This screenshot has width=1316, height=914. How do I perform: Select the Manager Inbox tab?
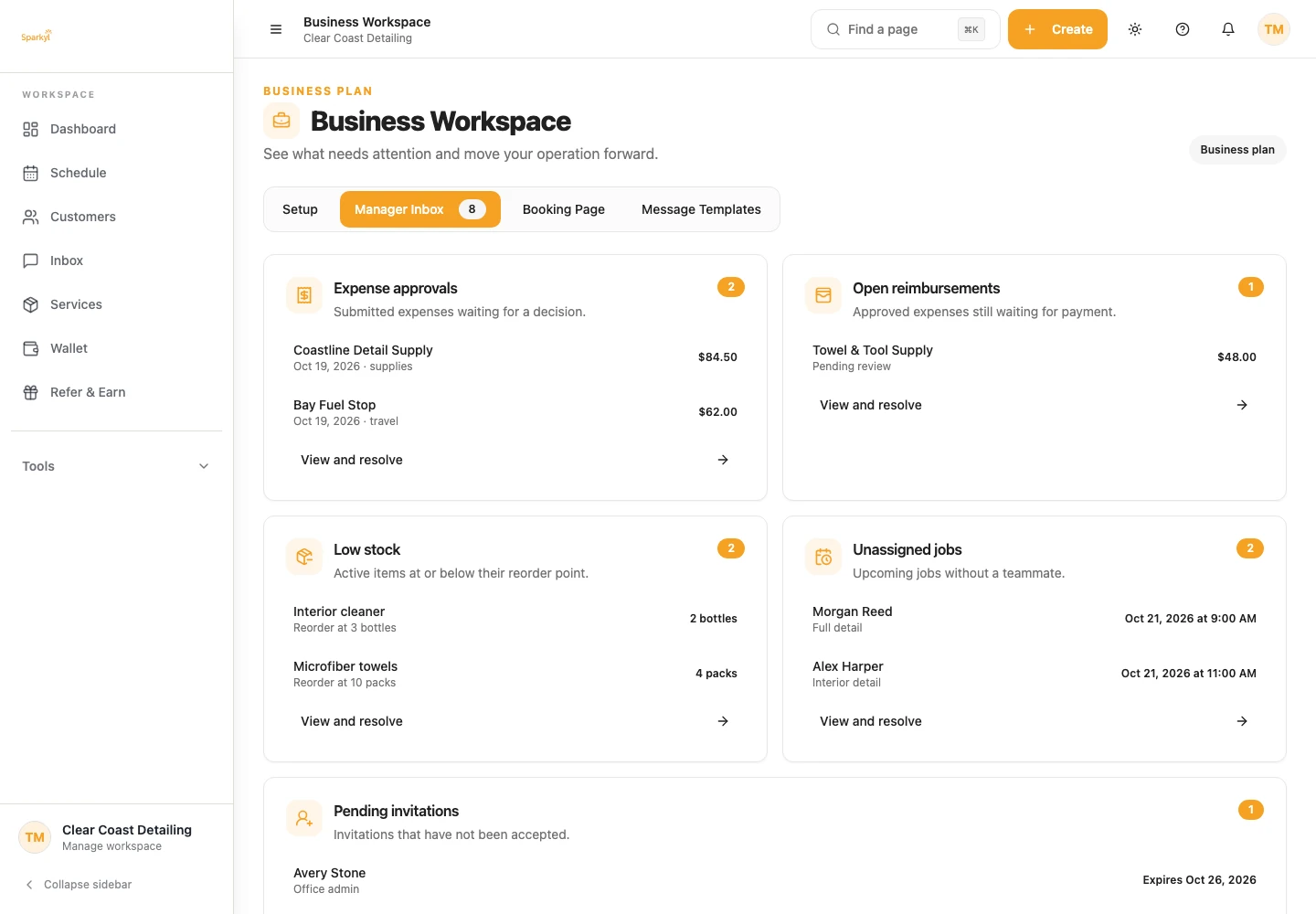pos(420,209)
